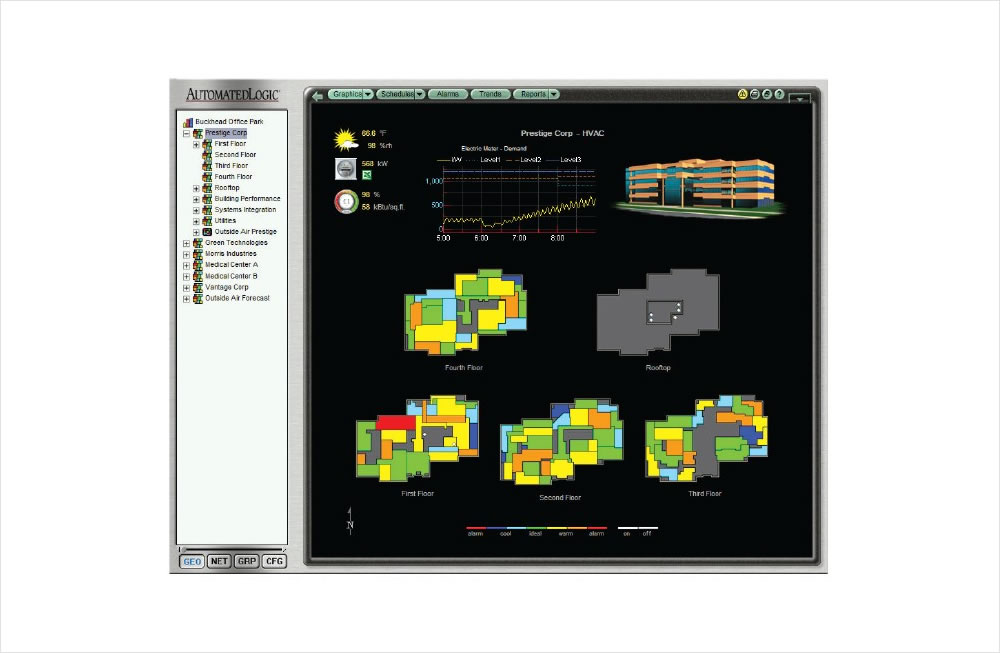
Task: Open the gray Rooftop plan graphic
Action: (x=658, y=311)
